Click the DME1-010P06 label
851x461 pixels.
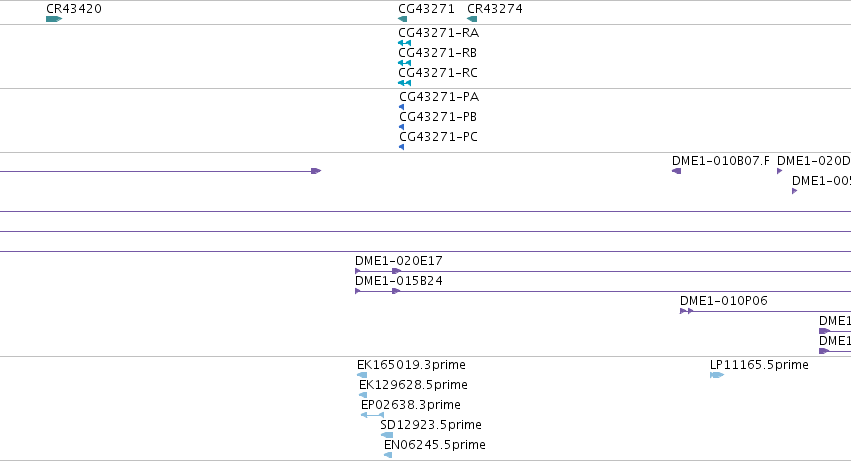[x=724, y=301]
